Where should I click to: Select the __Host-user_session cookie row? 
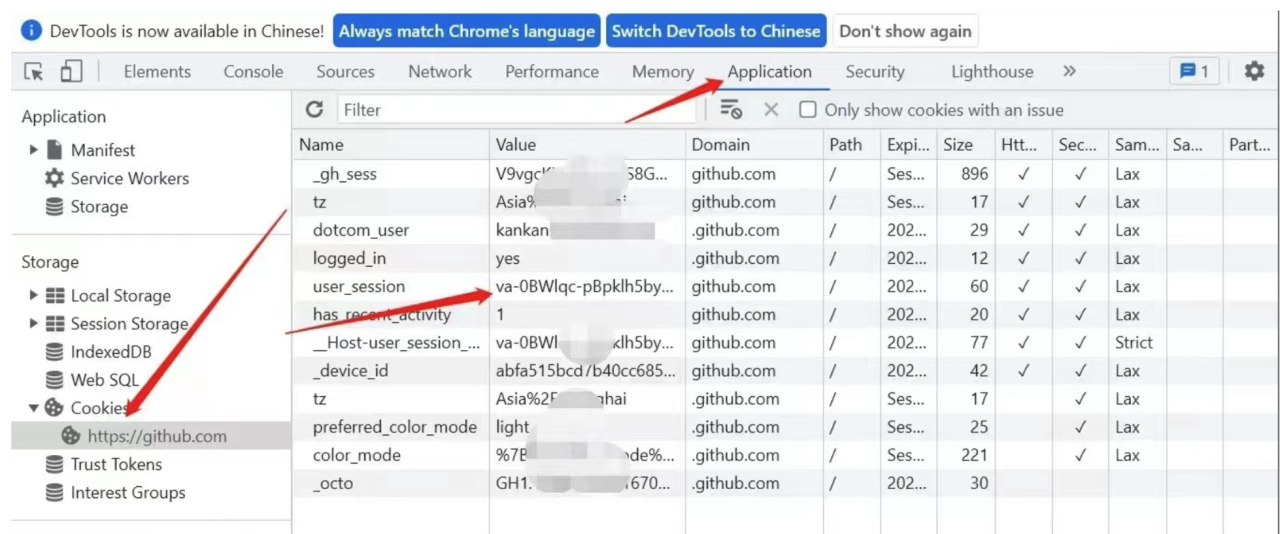pos(785,342)
